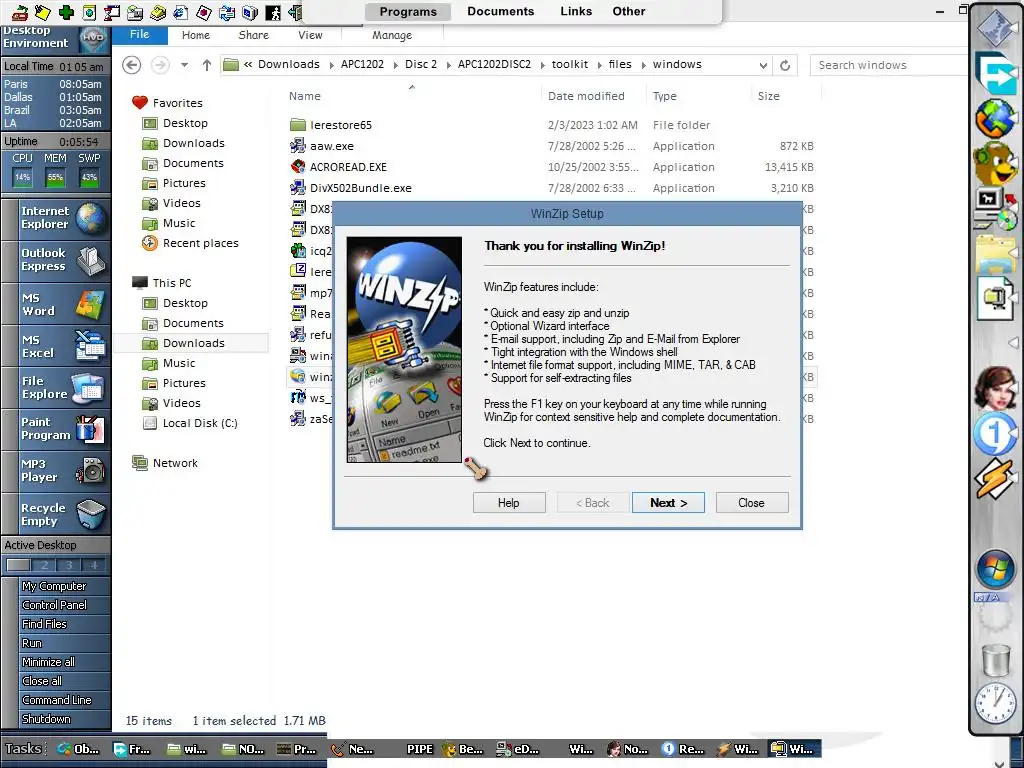Sort files by the Date modified column
The height and width of the screenshot is (768, 1024).
[586, 96]
